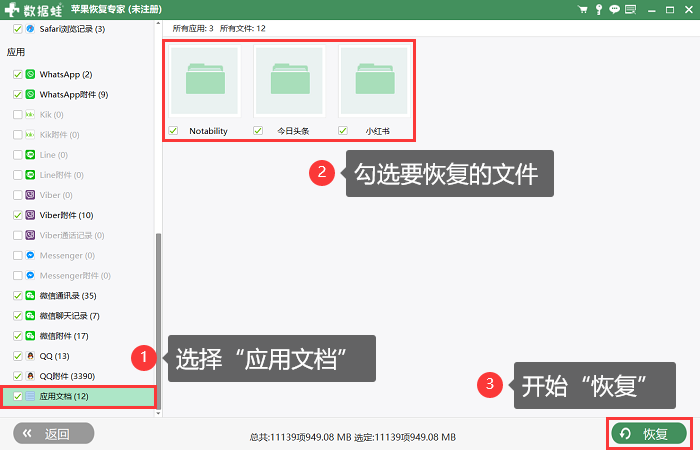Click the 微信聊天记录 (7) icon

(x=30, y=315)
